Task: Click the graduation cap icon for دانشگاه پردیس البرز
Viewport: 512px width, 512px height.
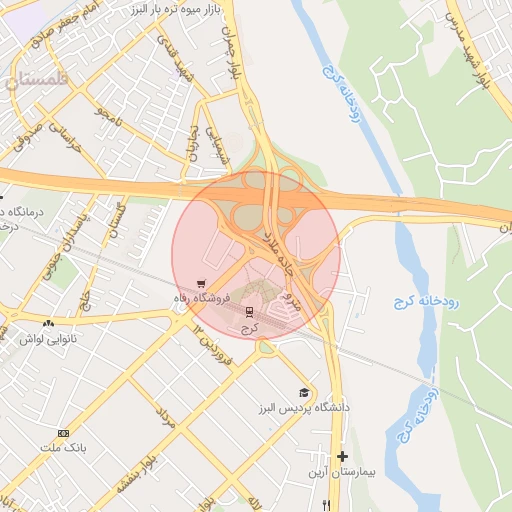Action: click(x=304, y=393)
